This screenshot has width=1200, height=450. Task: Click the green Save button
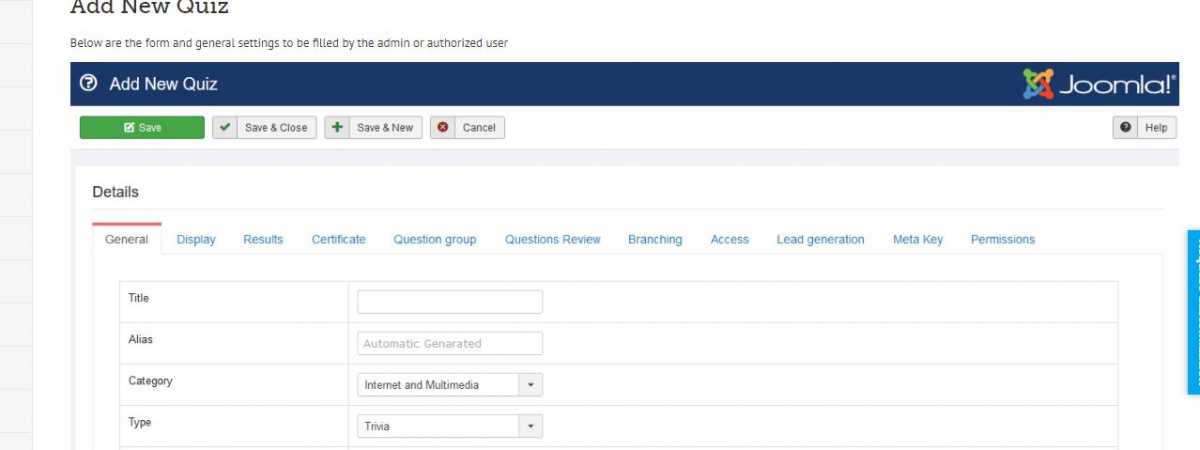coord(142,128)
